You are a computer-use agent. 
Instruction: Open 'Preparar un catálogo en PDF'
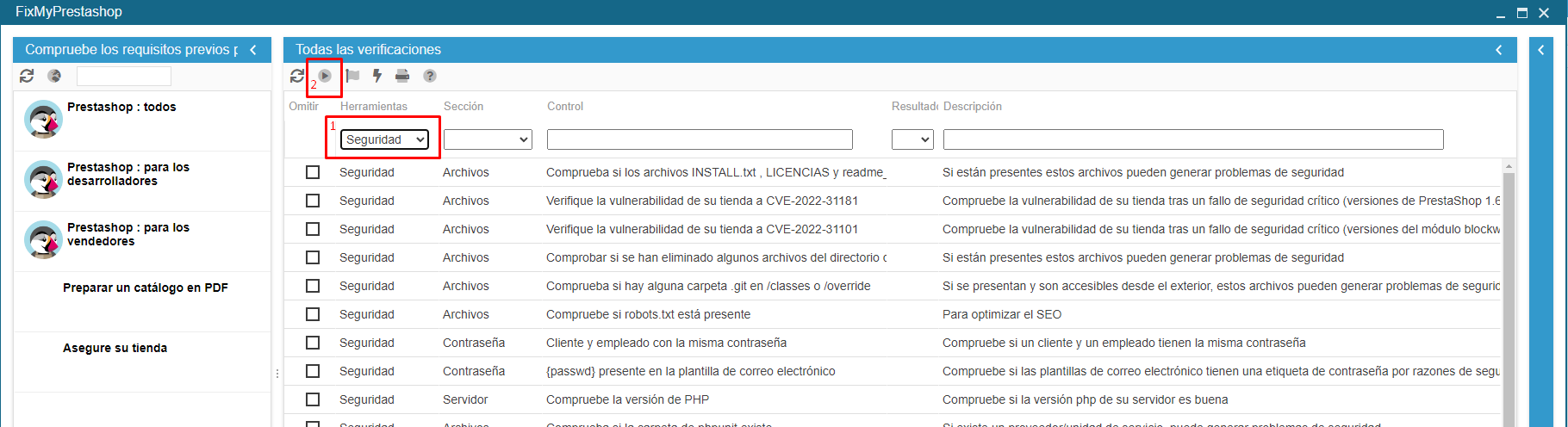[145, 288]
